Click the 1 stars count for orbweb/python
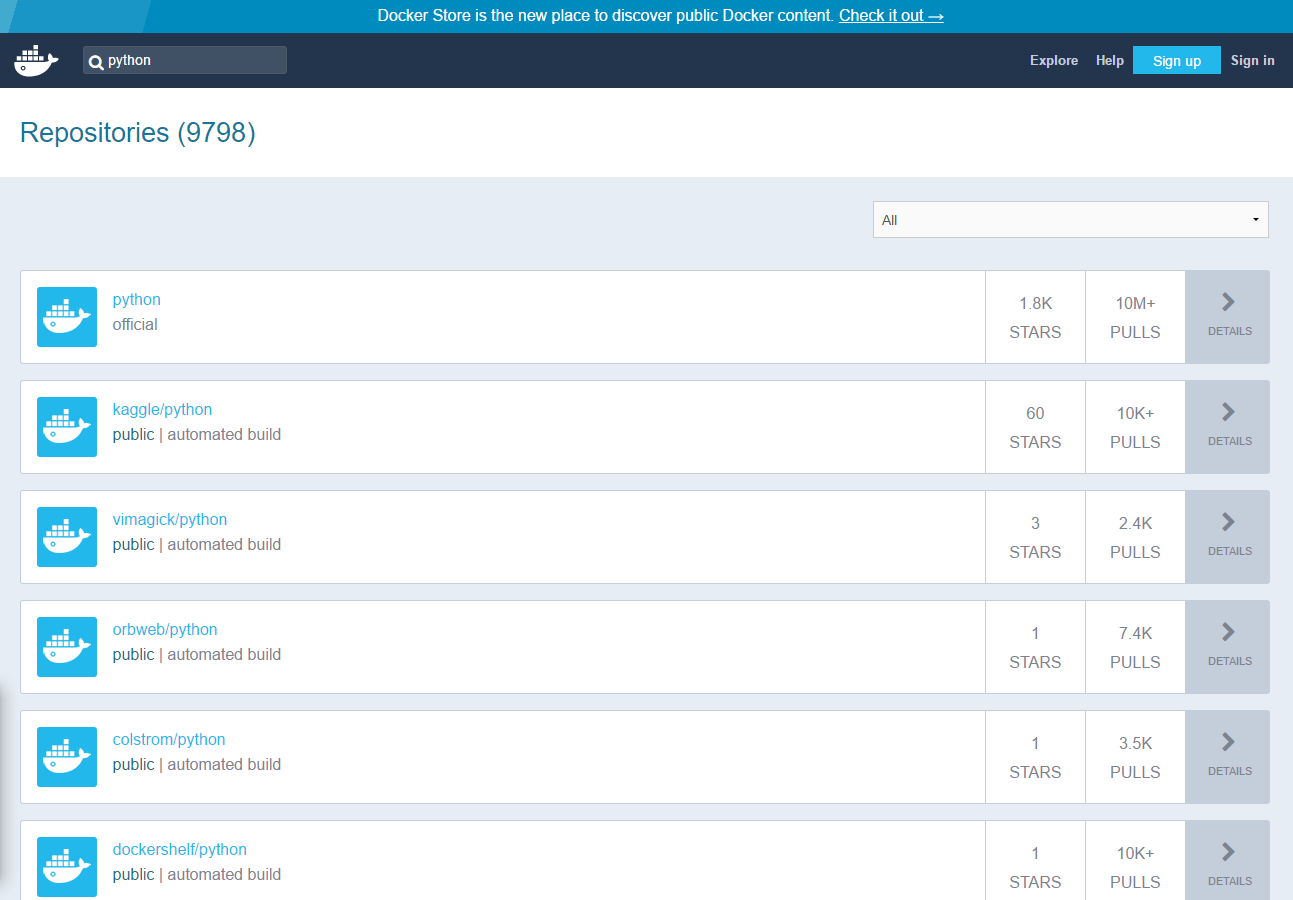The width and height of the screenshot is (1293, 900). 1035,633
